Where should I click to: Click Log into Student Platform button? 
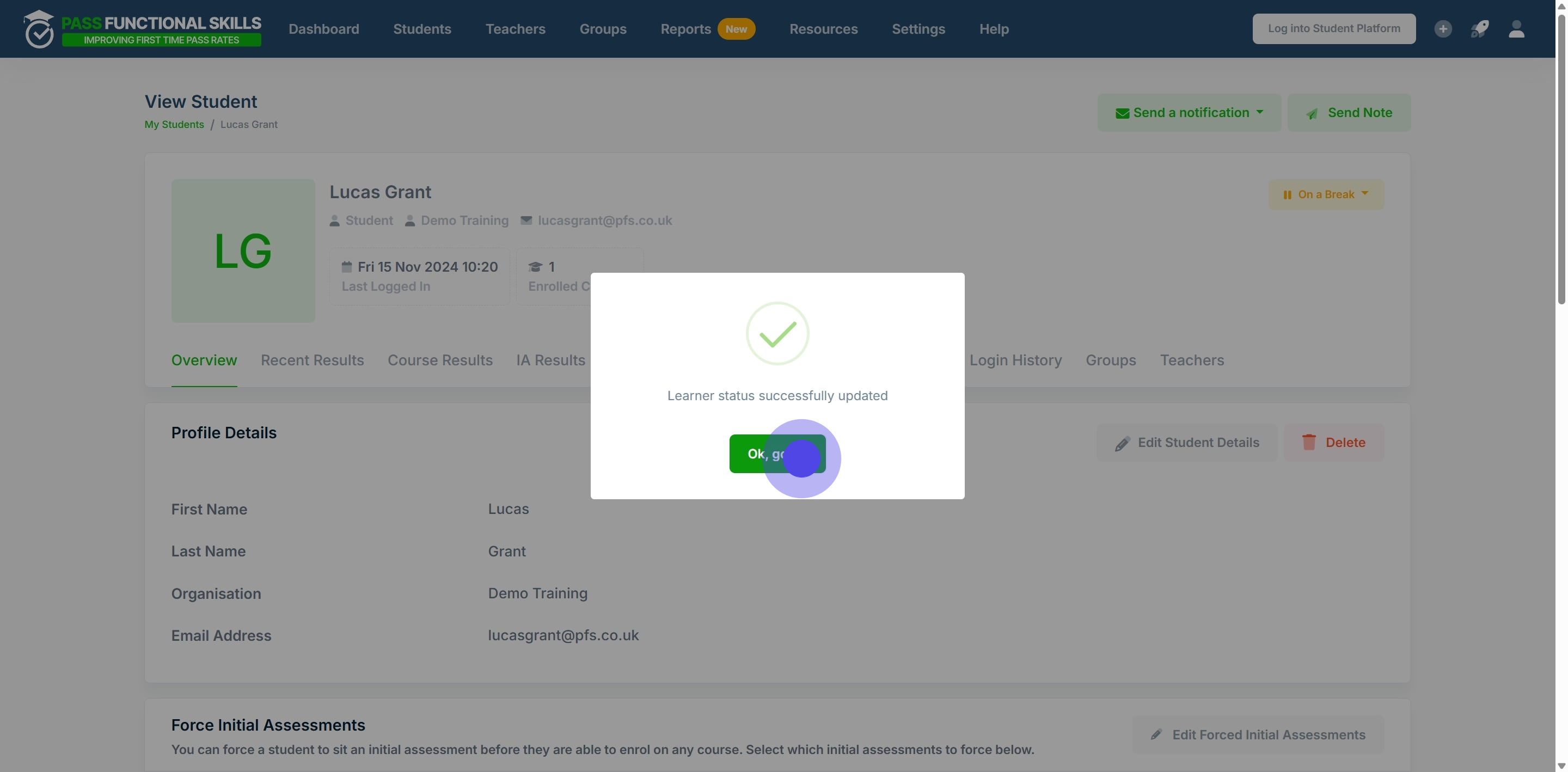coord(1334,29)
